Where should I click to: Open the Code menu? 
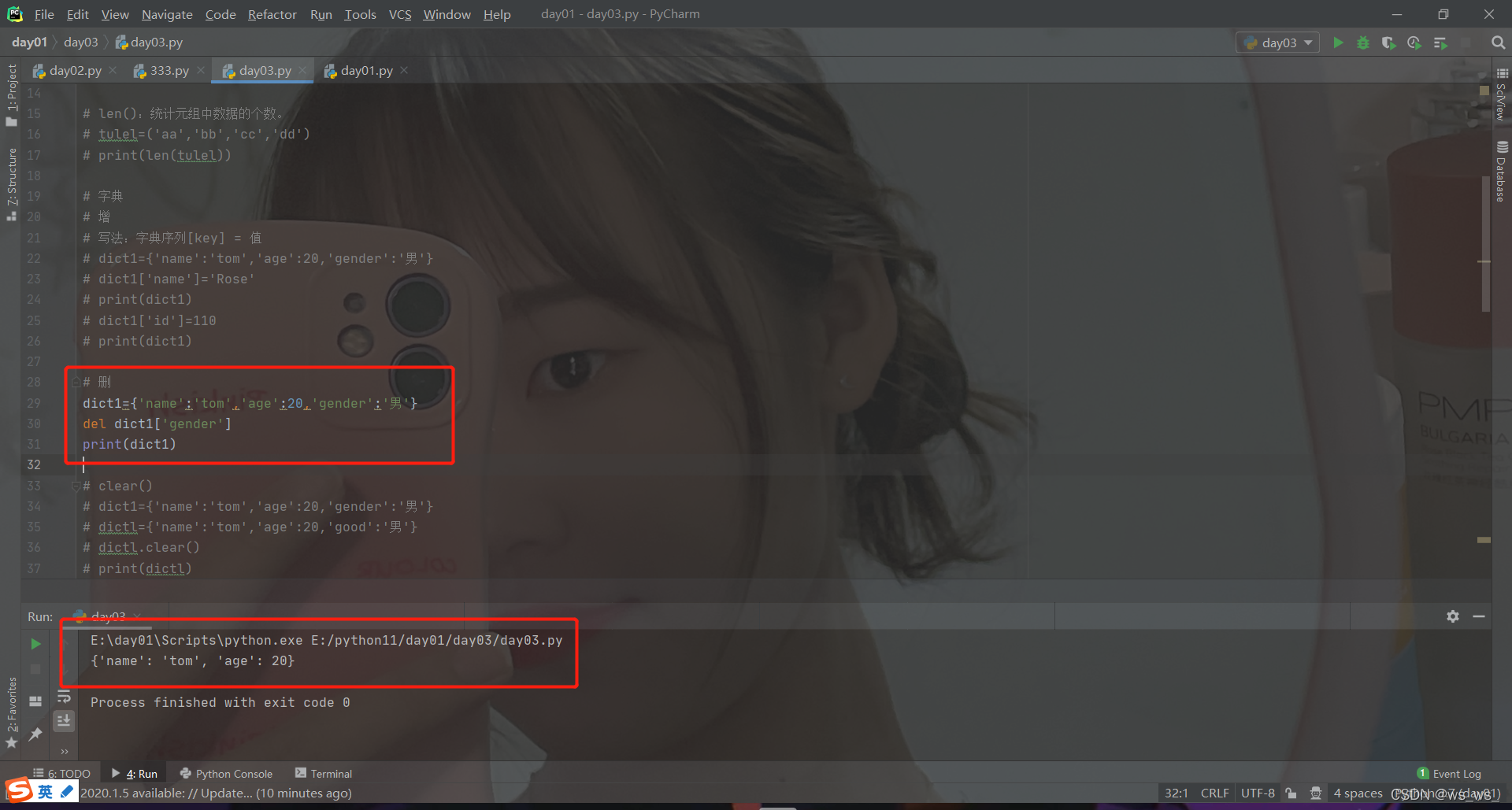click(x=220, y=14)
